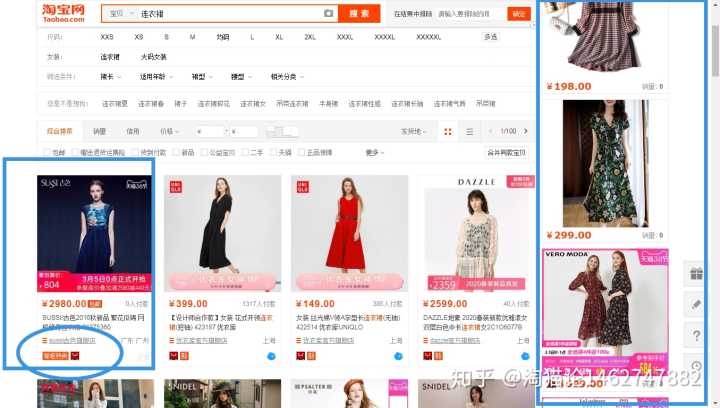Click the question mark help icon
Screen dimensions: 720x408
point(696,335)
